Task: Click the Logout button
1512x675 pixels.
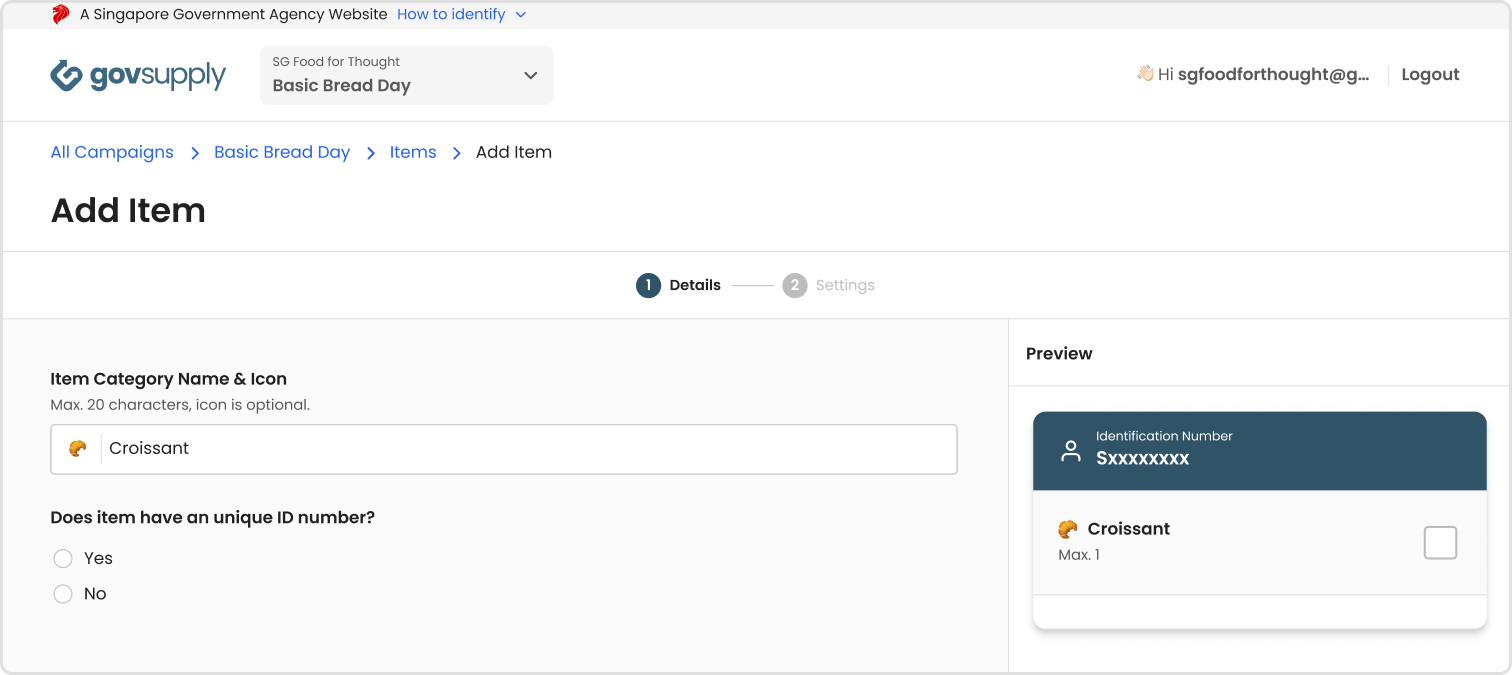Action: point(1429,74)
